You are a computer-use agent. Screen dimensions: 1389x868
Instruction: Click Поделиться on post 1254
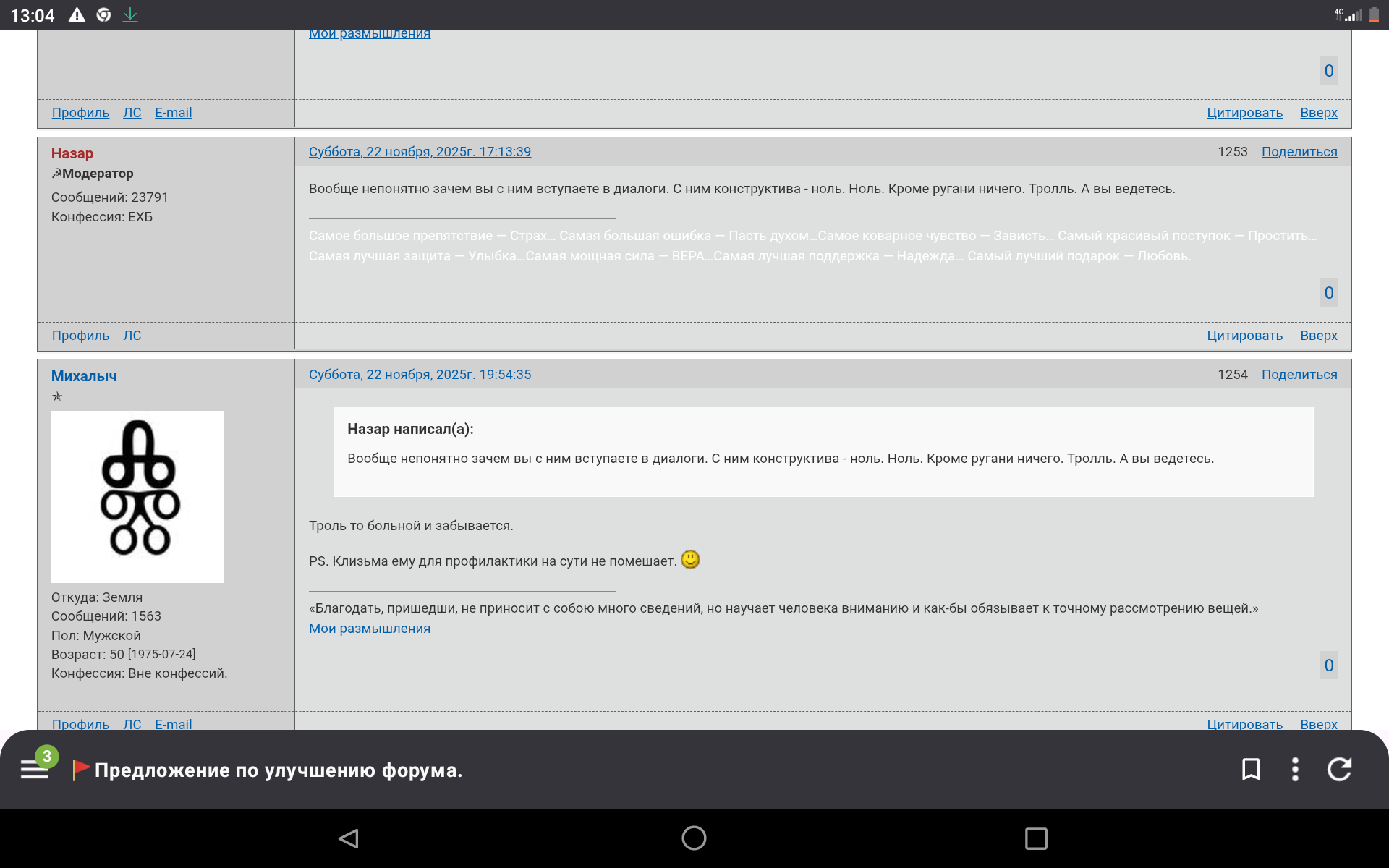point(1299,375)
